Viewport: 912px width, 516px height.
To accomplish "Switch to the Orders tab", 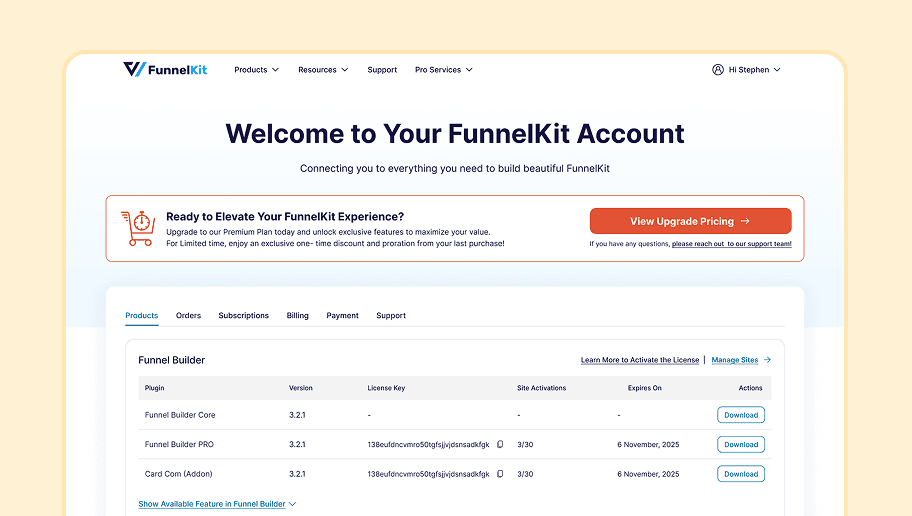I will pyautogui.click(x=188, y=315).
